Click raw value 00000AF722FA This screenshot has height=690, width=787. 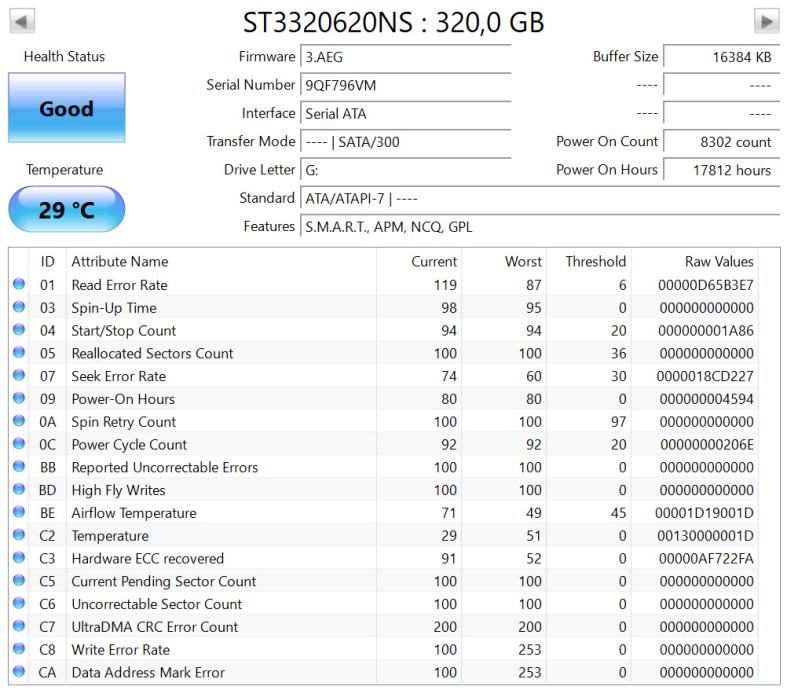tap(706, 559)
